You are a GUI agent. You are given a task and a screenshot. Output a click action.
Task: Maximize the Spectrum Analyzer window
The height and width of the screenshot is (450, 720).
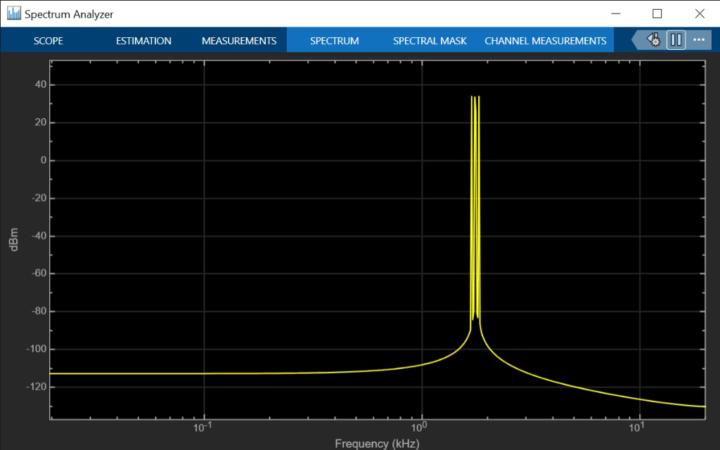click(x=657, y=14)
